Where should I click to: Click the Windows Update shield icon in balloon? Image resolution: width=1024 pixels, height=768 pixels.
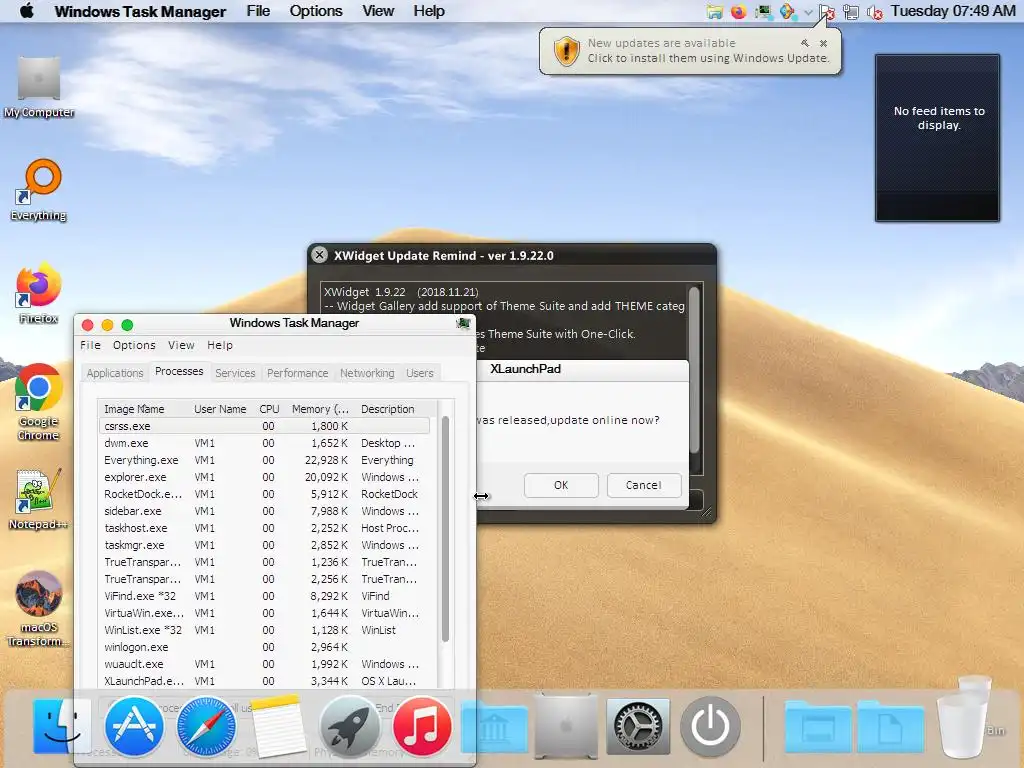point(566,50)
